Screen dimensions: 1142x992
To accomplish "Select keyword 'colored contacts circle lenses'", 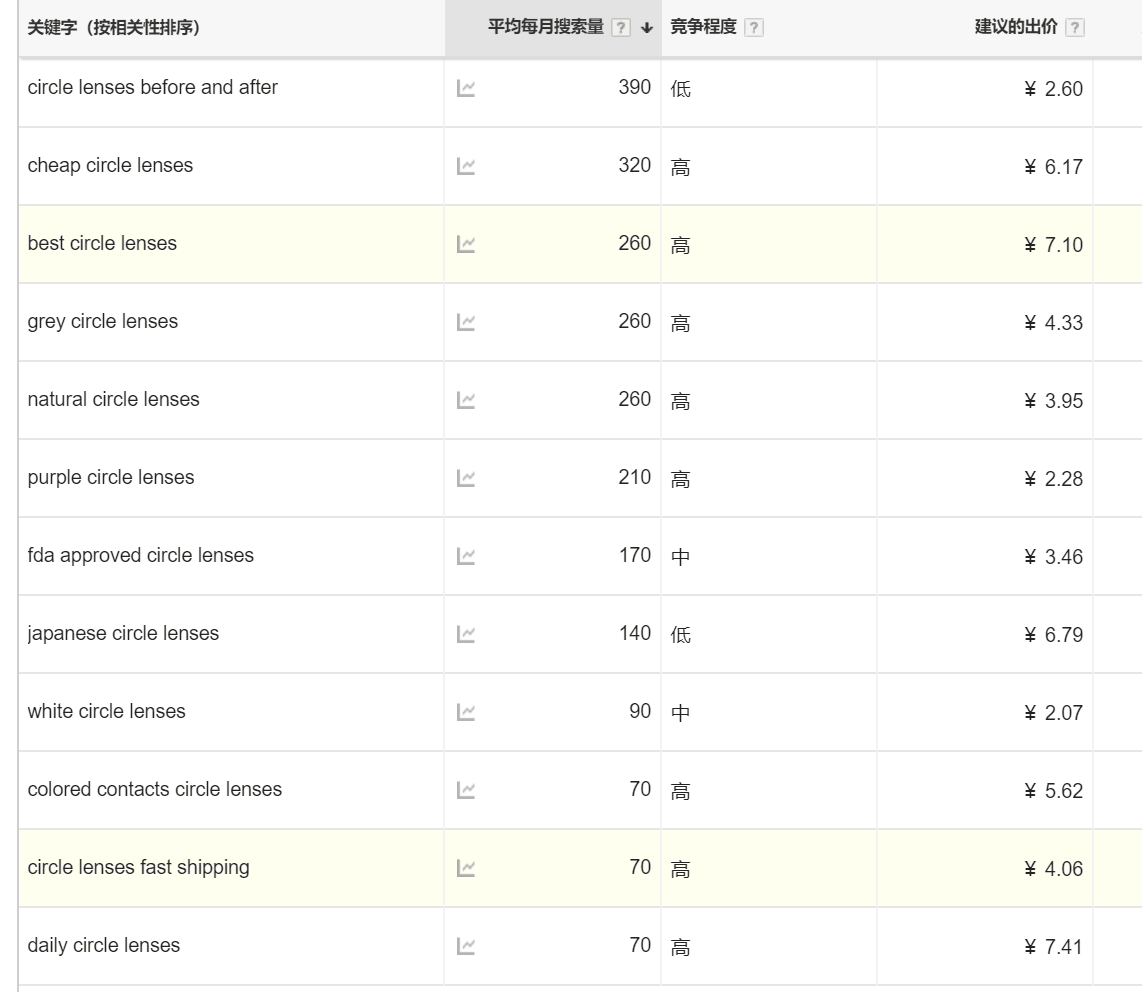I will click(154, 789).
